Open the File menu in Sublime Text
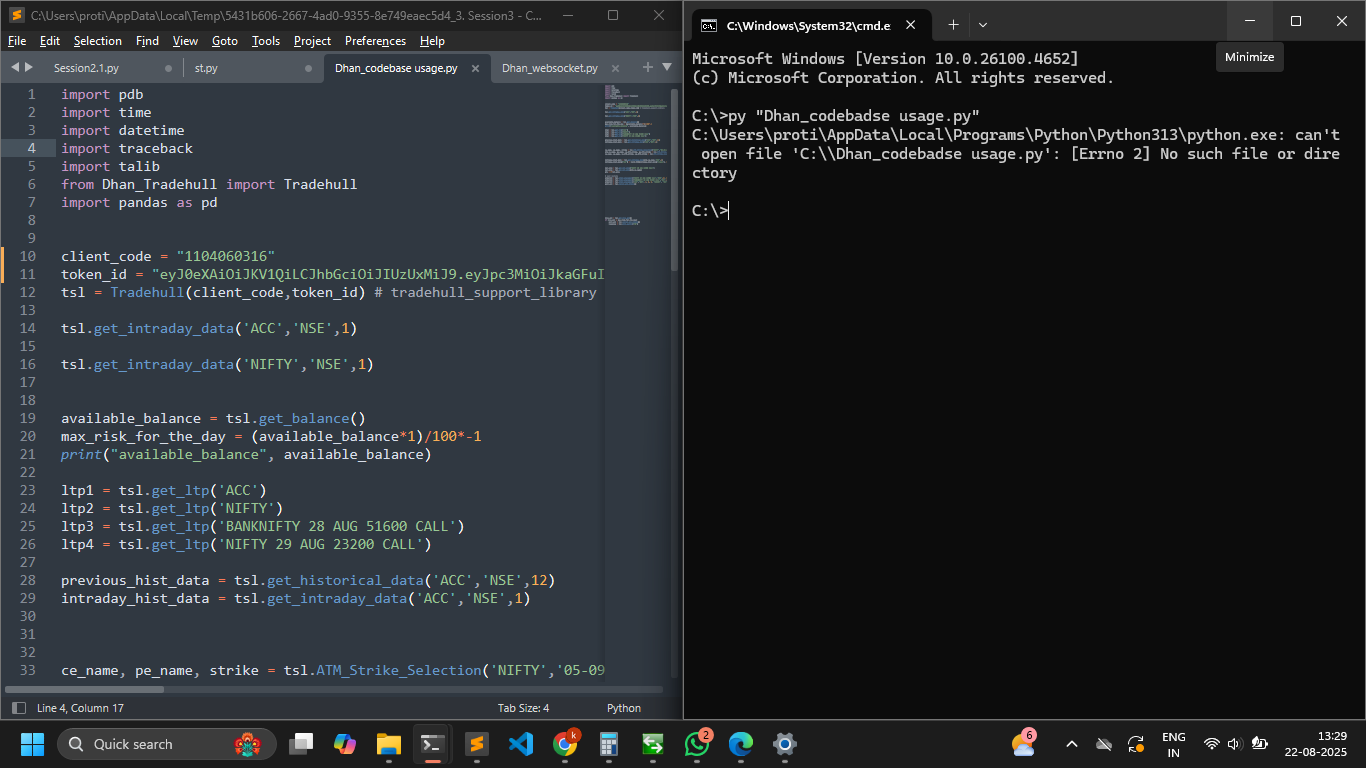This screenshot has width=1366, height=768. [17, 41]
